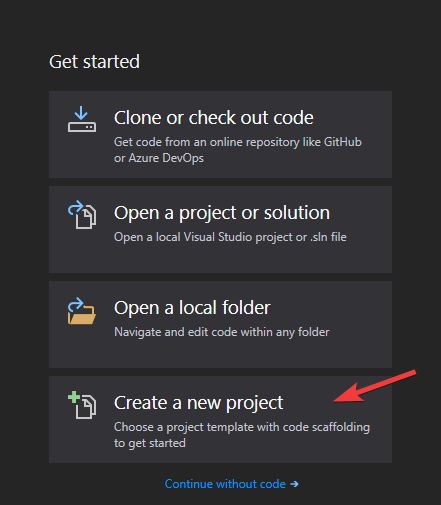Click the yellow open folder icon

[82, 311]
